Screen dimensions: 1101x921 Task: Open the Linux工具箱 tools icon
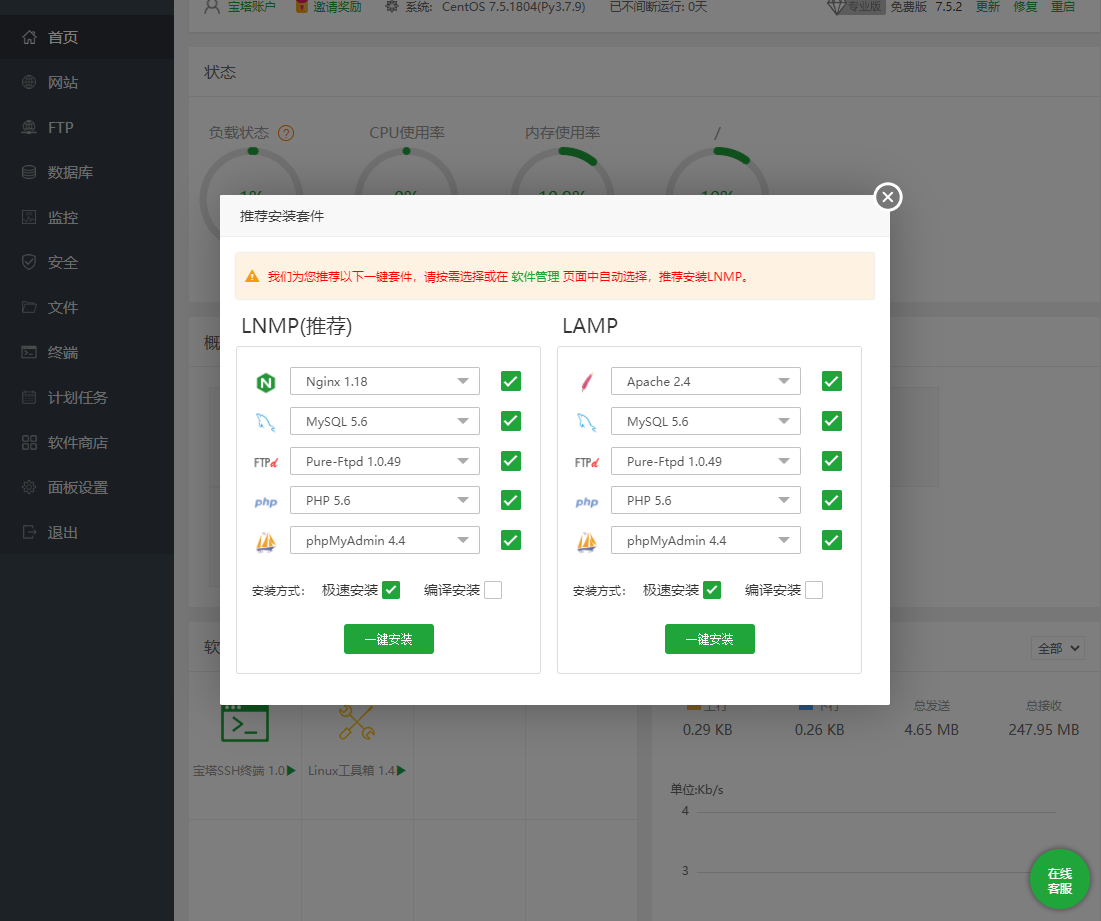click(x=356, y=723)
